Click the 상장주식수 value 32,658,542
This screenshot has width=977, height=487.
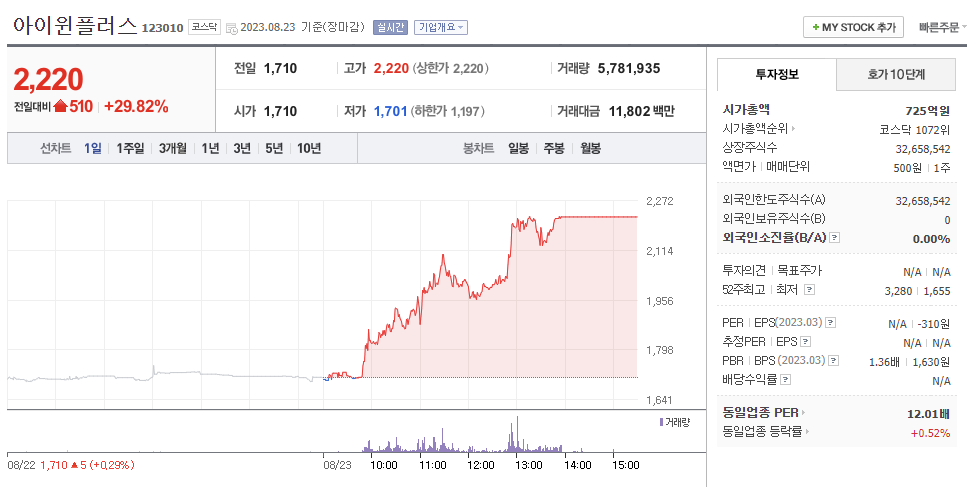(x=923, y=149)
